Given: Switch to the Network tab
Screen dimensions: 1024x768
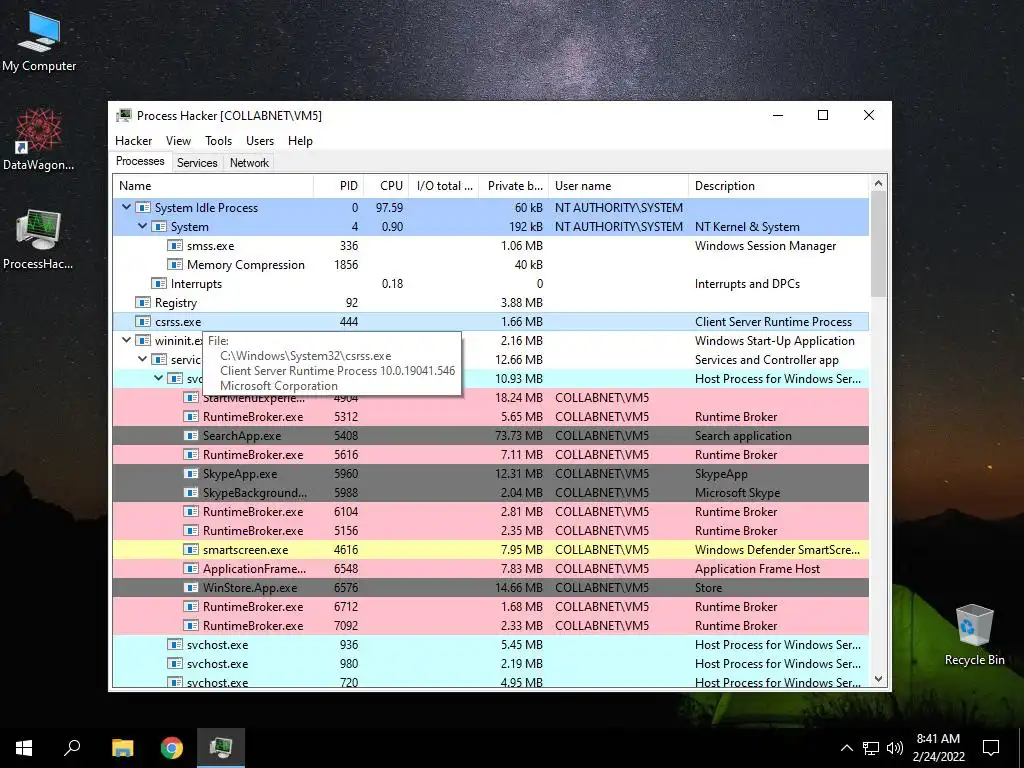Looking at the screenshot, I should [249, 163].
